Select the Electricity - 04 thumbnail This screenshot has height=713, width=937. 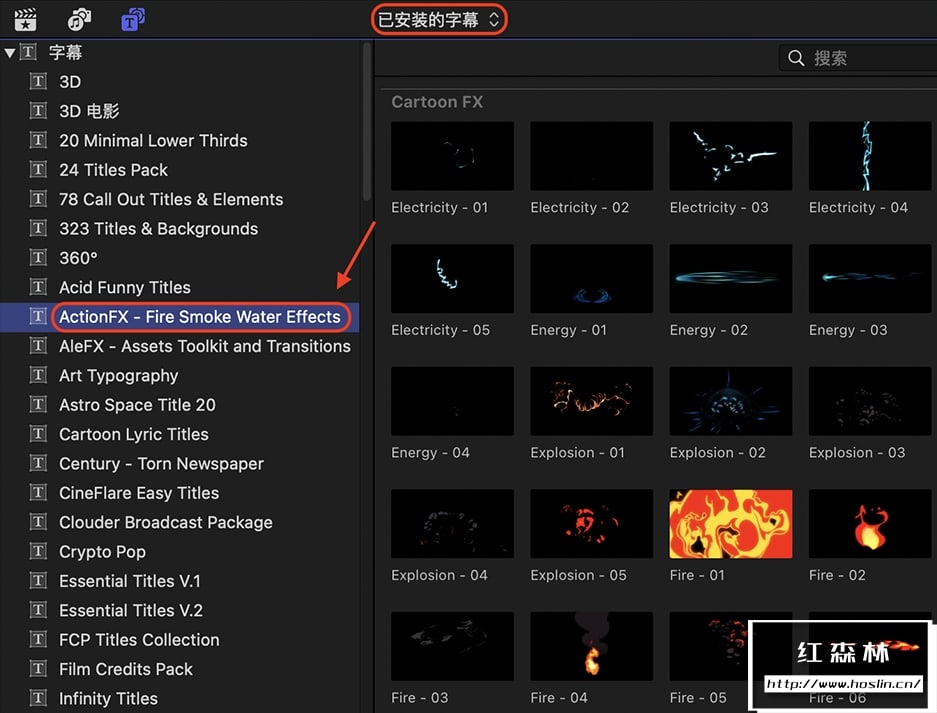coord(870,156)
